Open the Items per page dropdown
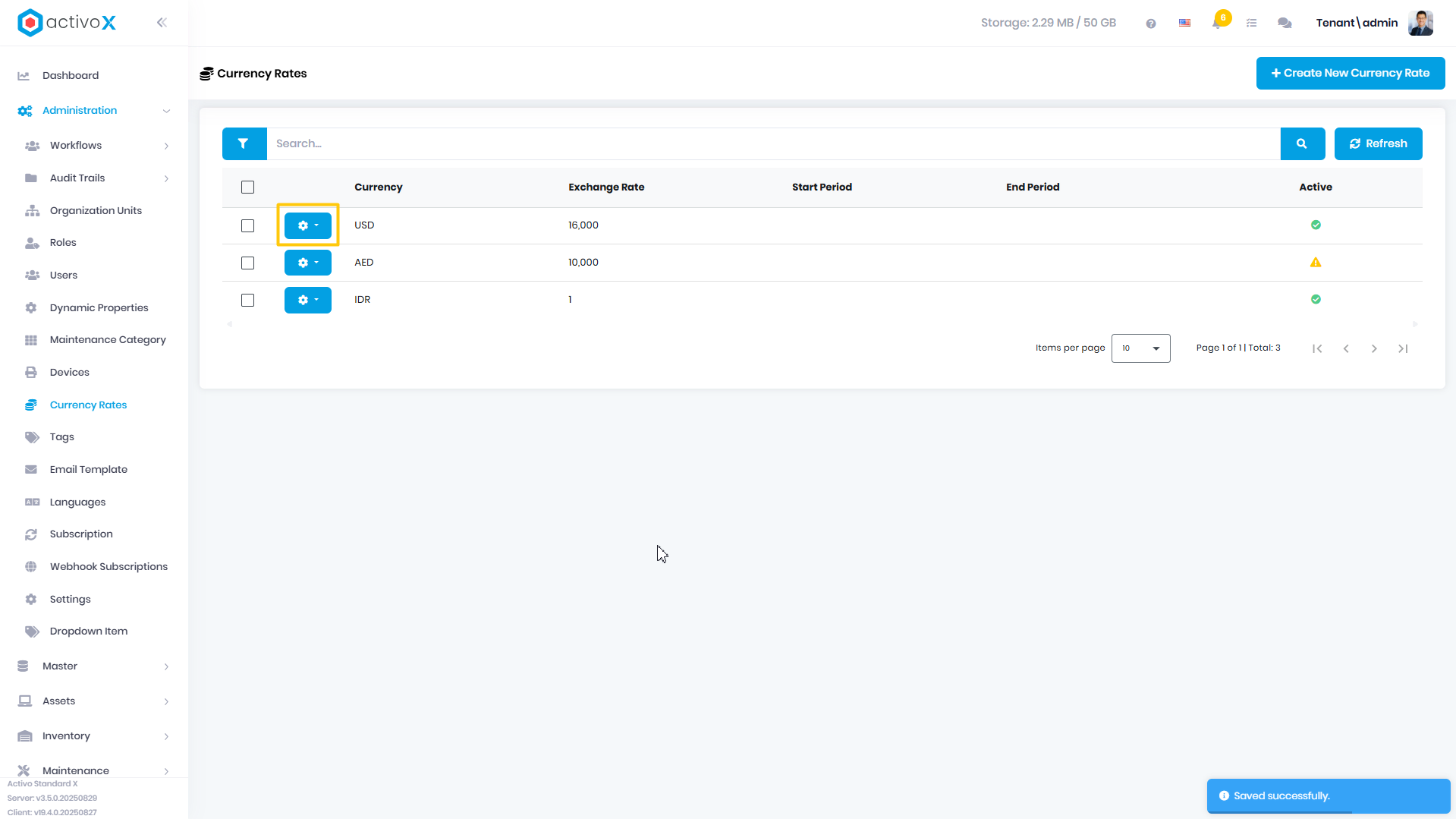The image size is (1456, 819). pyautogui.click(x=1140, y=348)
